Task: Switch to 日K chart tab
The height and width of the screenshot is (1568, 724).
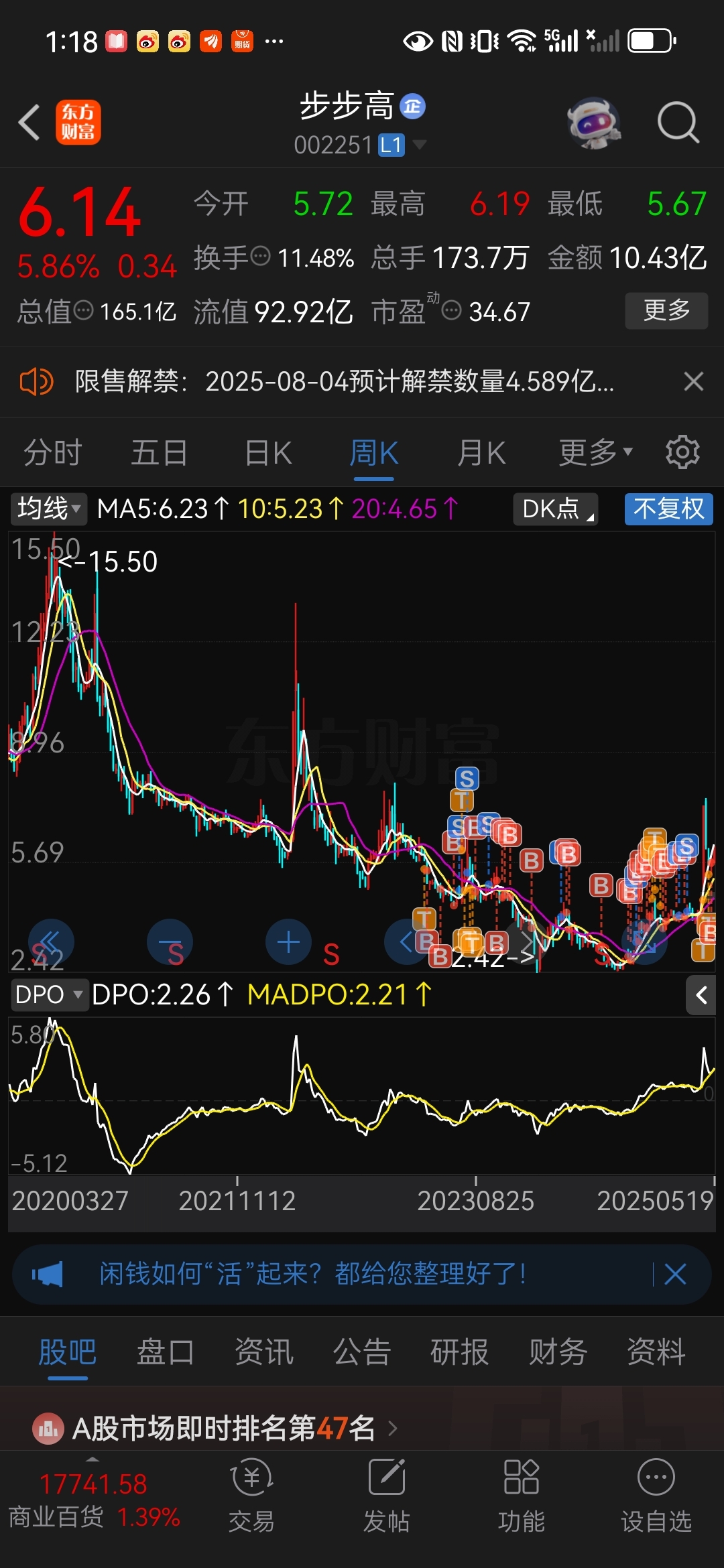Action: click(x=268, y=453)
